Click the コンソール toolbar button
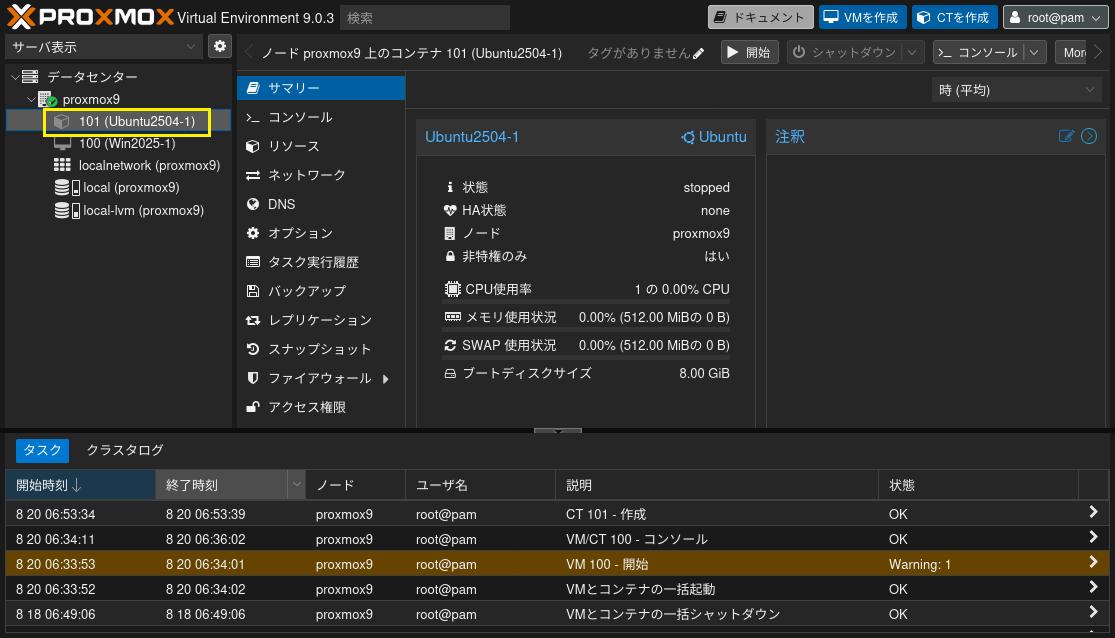This screenshot has height=638, width=1115. [x=978, y=53]
